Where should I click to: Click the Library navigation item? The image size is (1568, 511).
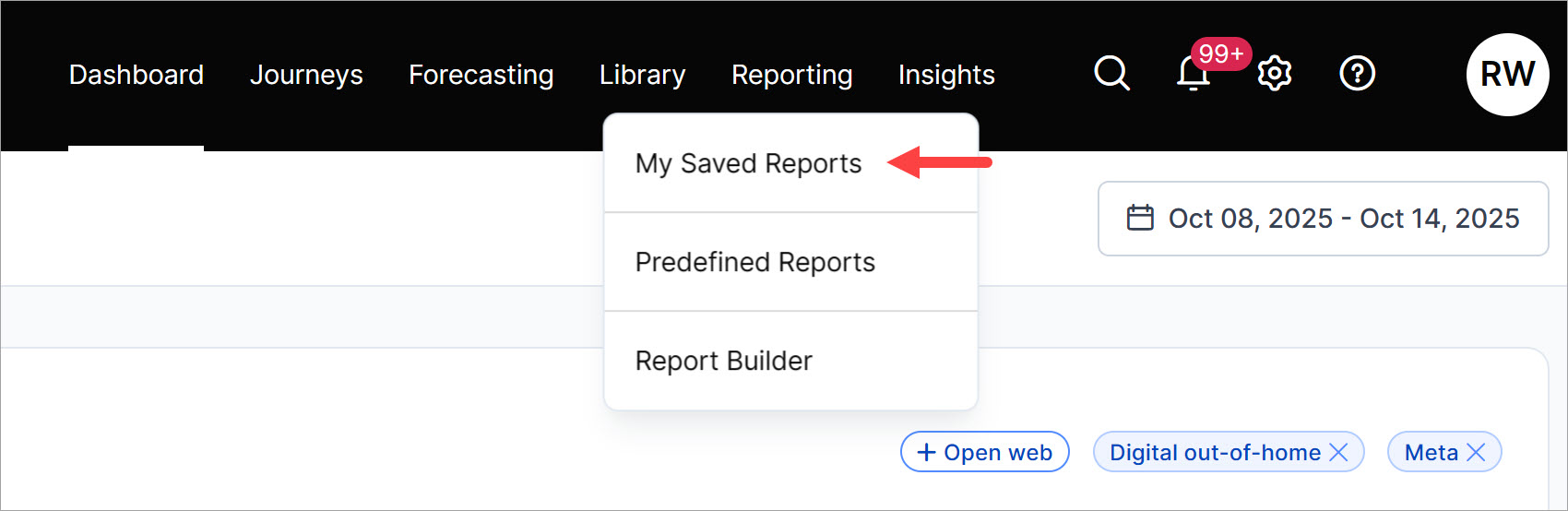point(642,75)
